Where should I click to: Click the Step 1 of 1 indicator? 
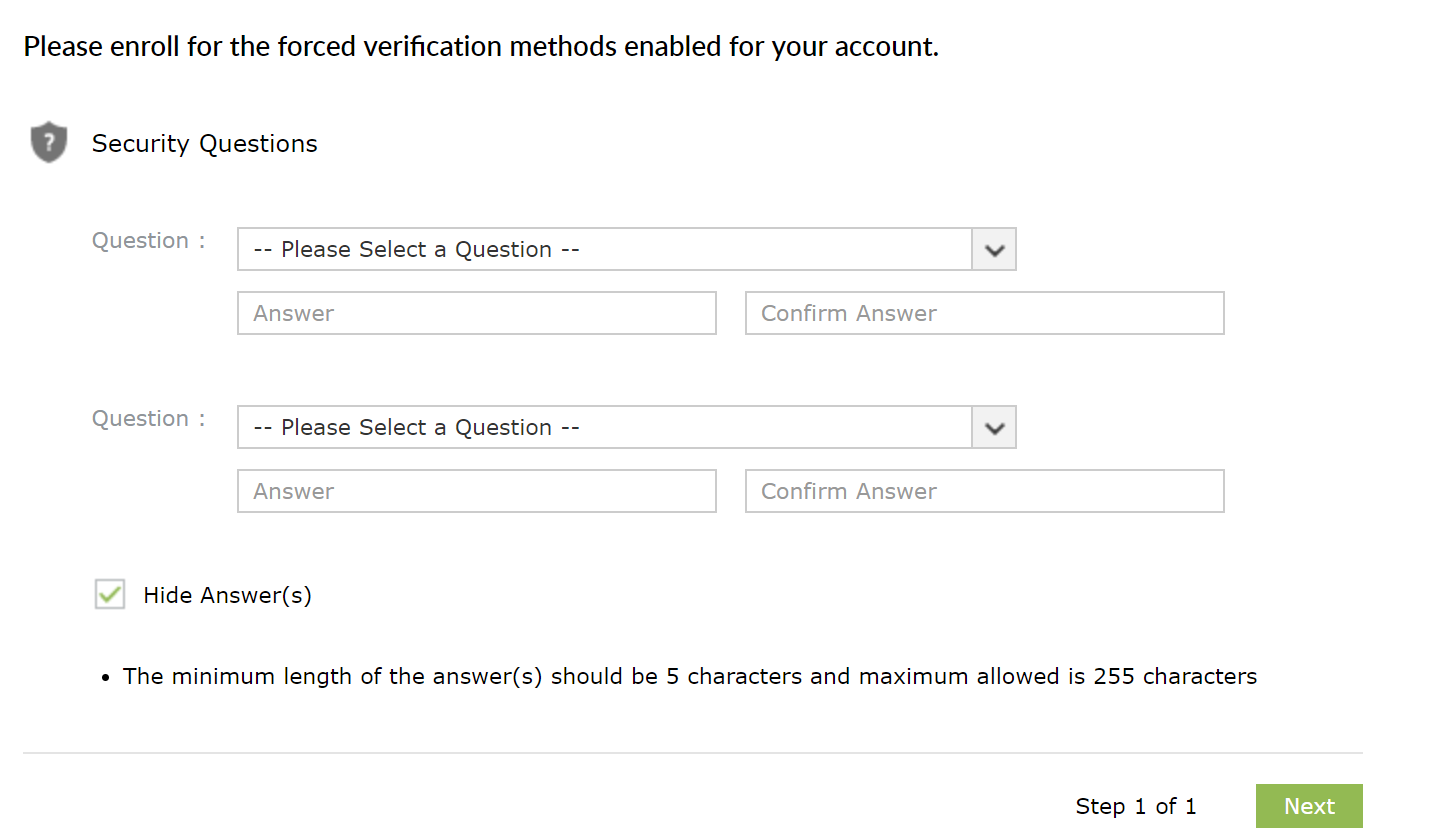pyautogui.click(x=1136, y=807)
